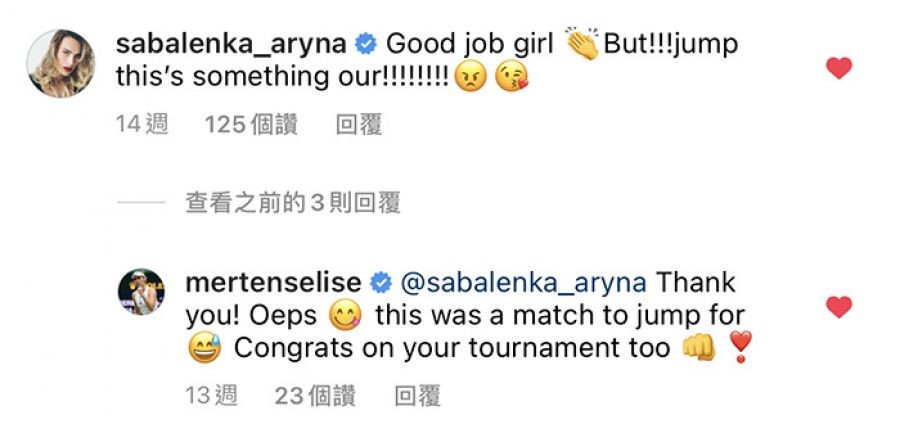Click the 14 週 timestamp
The width and height of the screenshot is (900, 433).
[x=141, y=125]
